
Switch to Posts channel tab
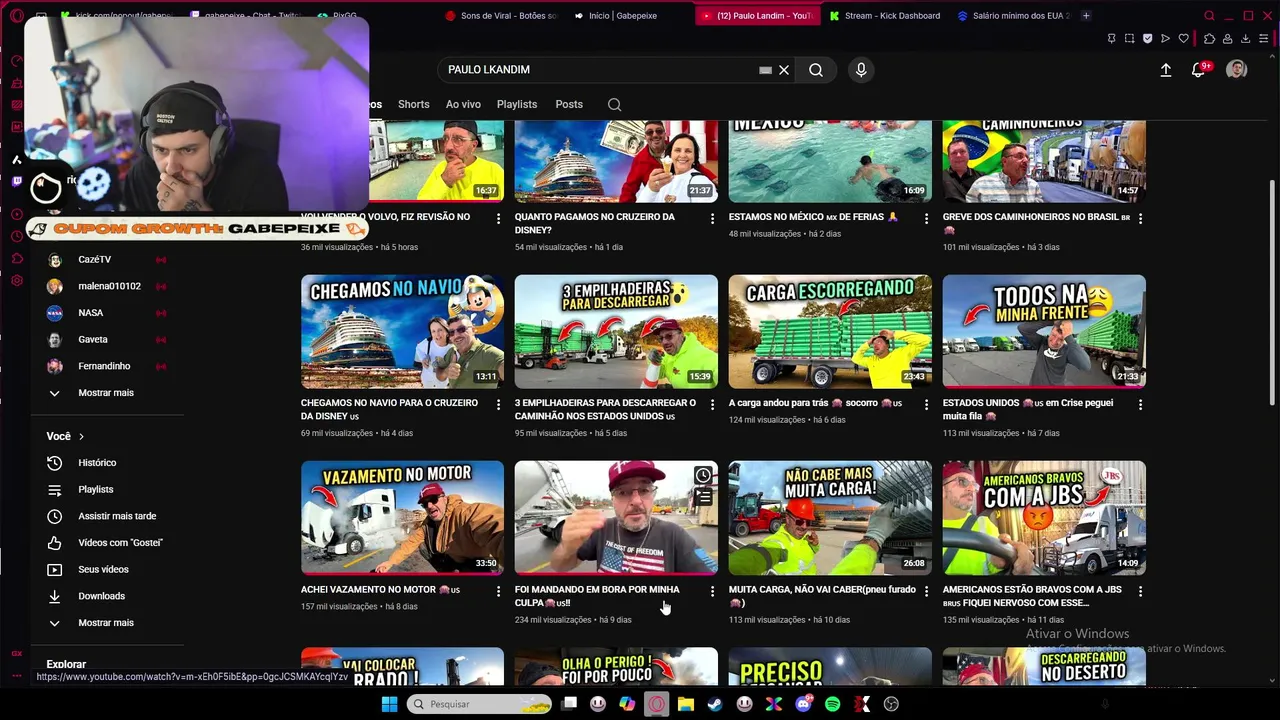569,104
